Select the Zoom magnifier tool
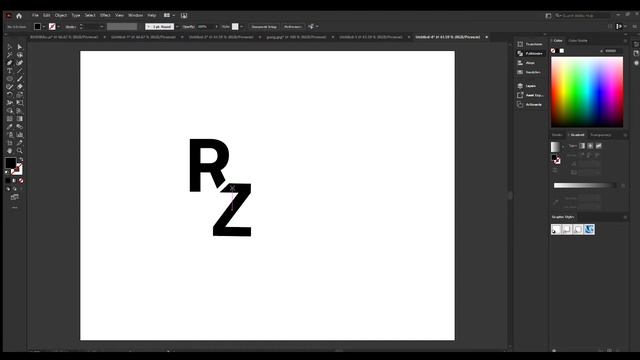The image size is (640, 360). tap(20, 151)
